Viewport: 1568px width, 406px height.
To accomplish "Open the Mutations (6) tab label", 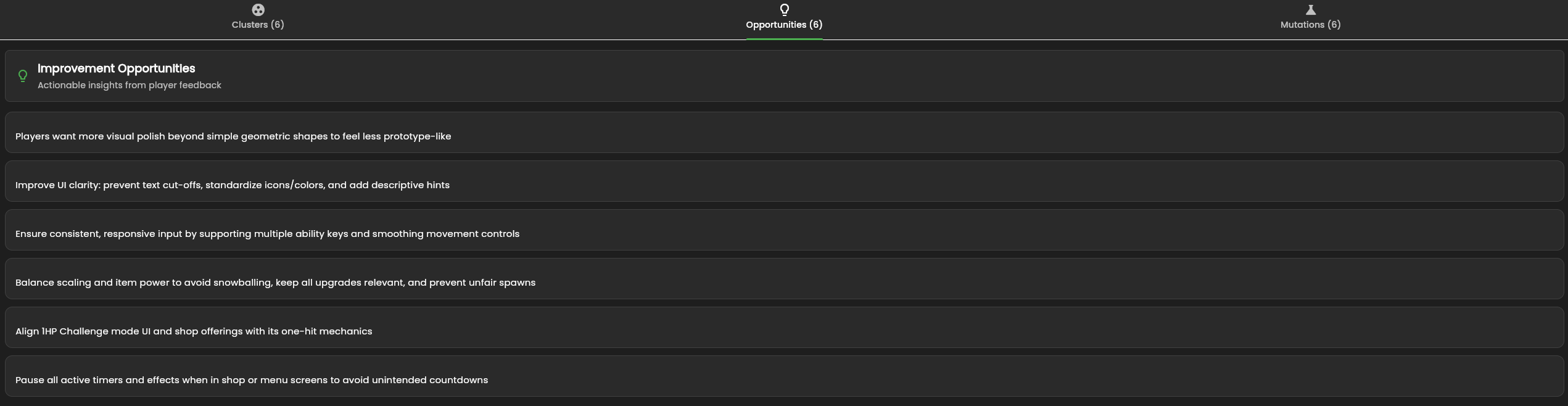I will [x=1310, y=25].
